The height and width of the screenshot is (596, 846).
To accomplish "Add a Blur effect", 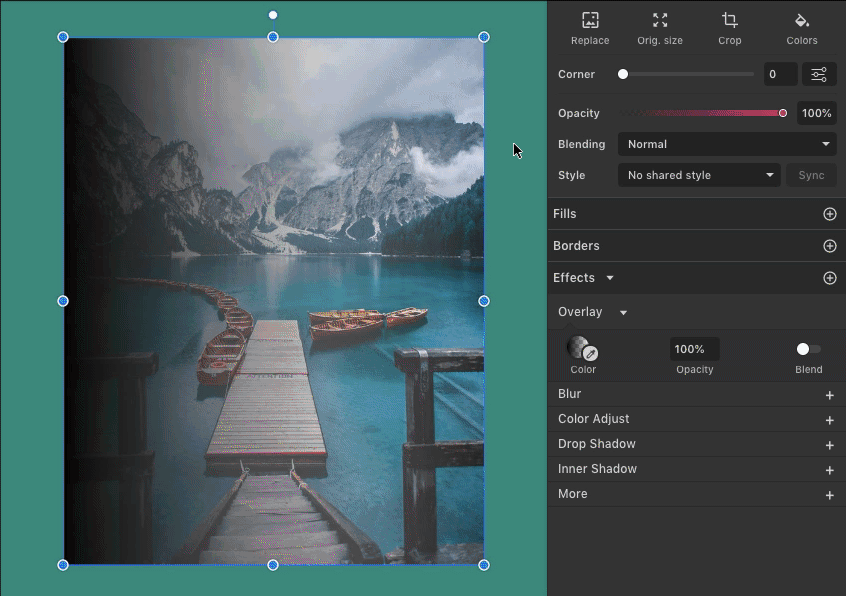I will pos(829,395).
